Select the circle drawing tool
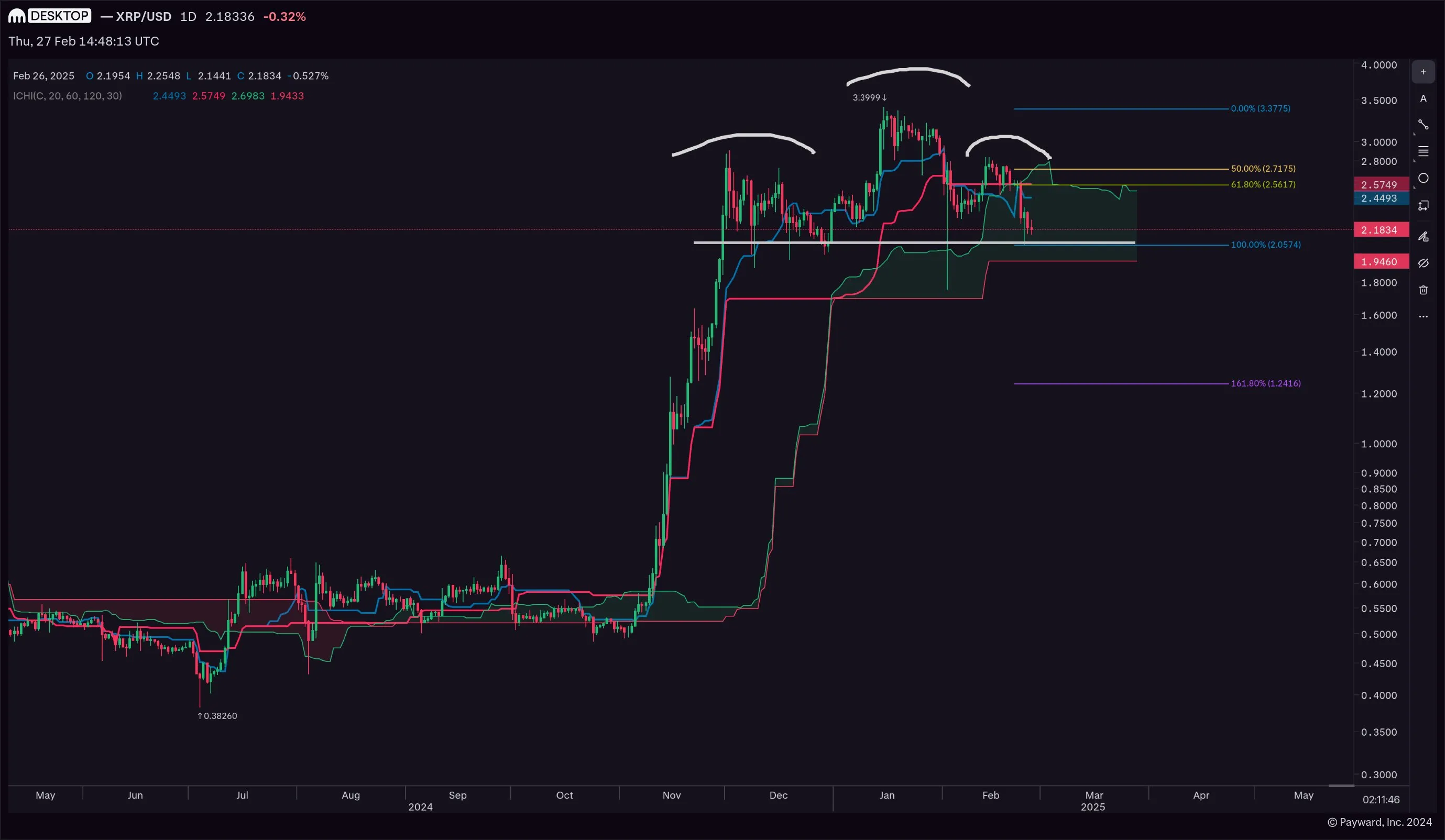 click(1424, 178)
